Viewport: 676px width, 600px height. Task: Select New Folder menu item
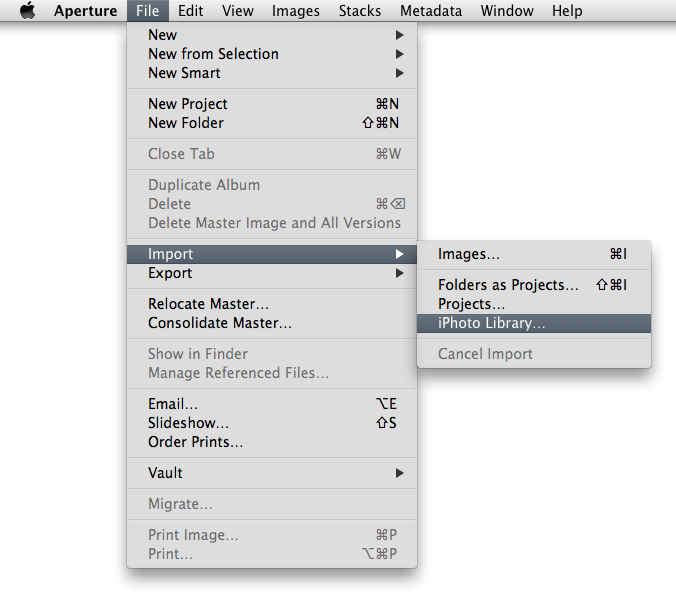tap(186, 123)
